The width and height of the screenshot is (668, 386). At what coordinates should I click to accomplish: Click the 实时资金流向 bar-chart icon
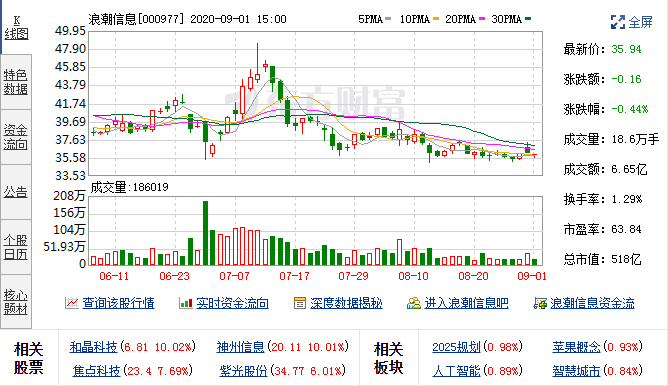pos(185,303)
